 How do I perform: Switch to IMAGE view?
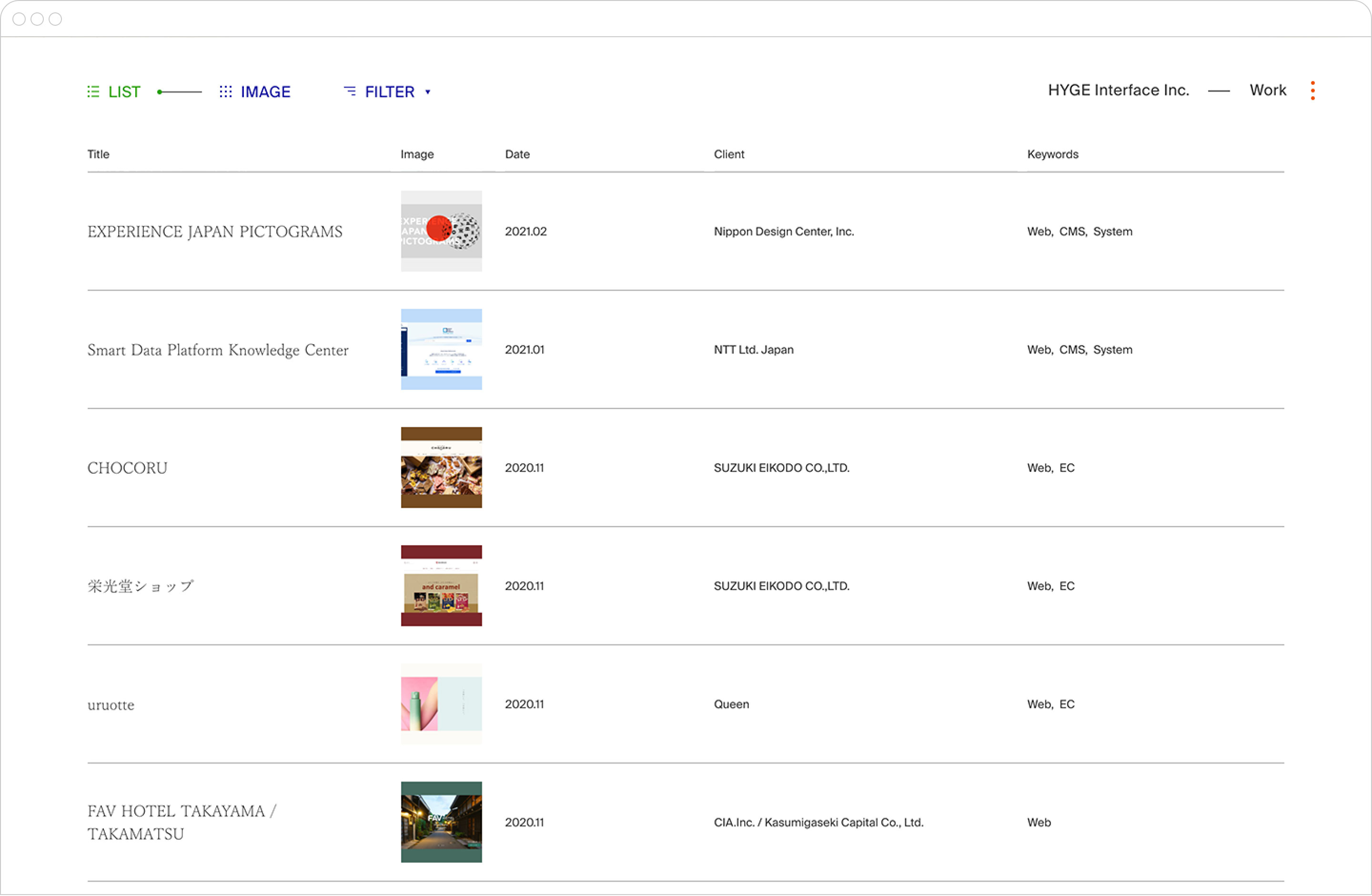pos(265,92)
